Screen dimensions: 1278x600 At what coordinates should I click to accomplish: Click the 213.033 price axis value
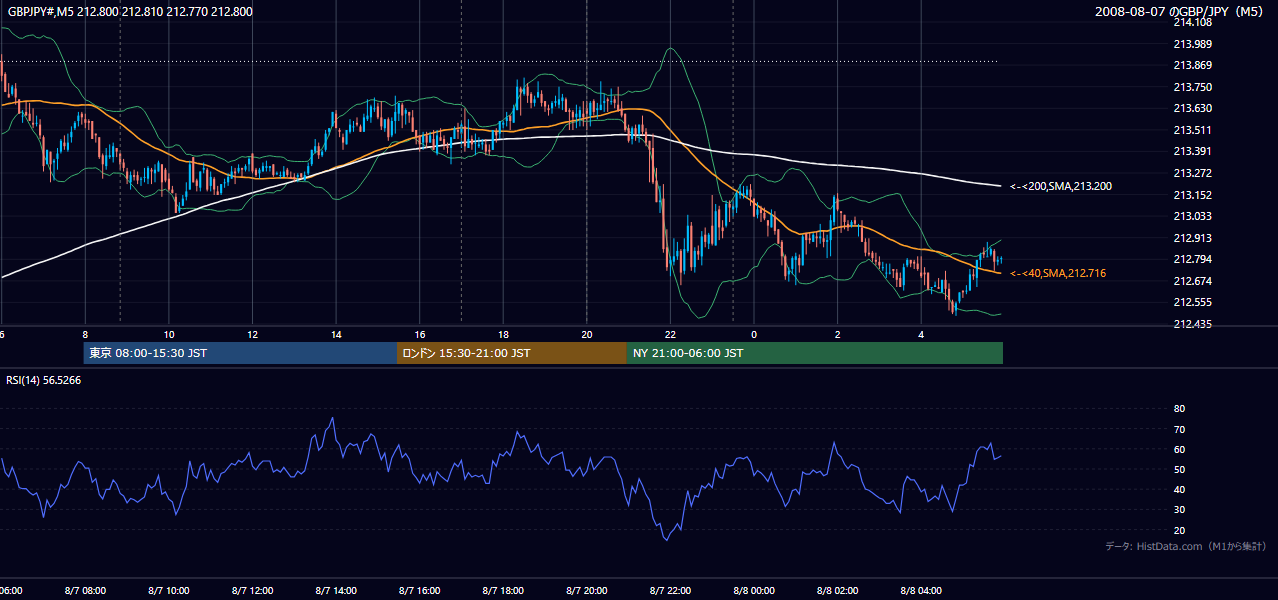(1191, 216)
